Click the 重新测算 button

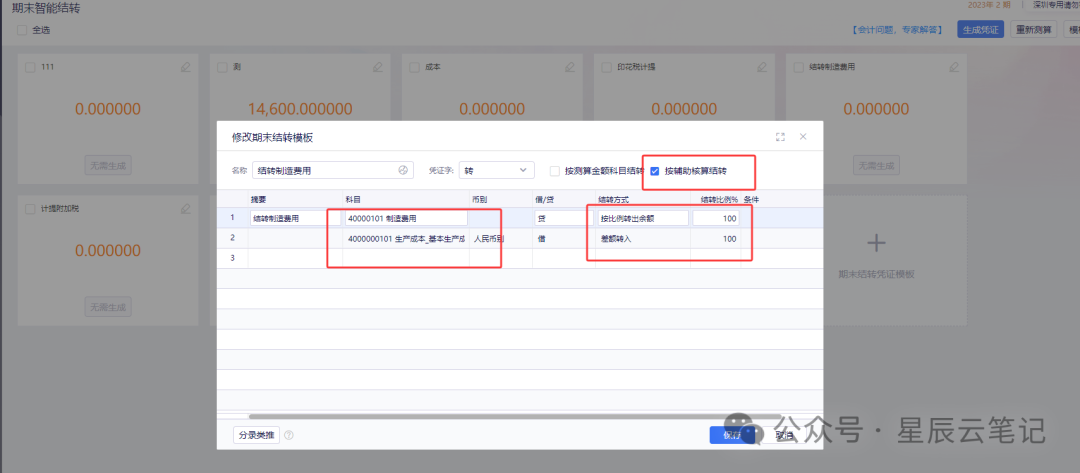point(1033,30)
